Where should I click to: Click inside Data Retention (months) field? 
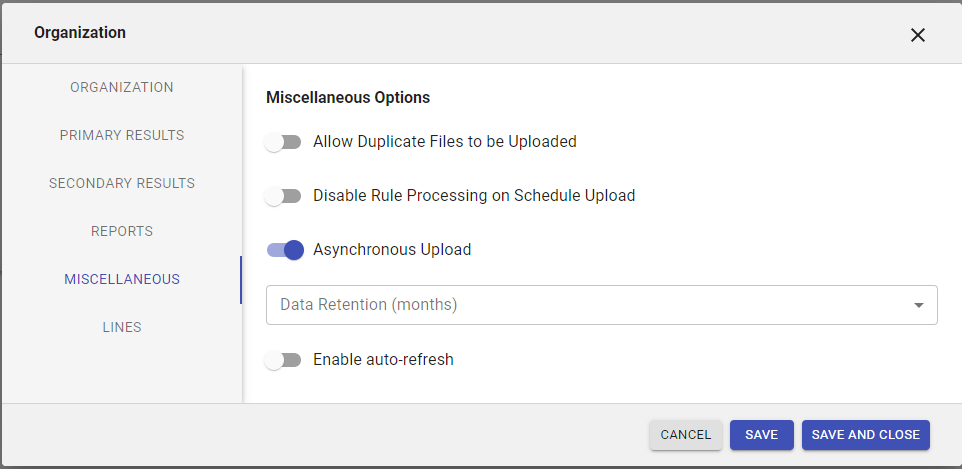[x=580, y=305]
